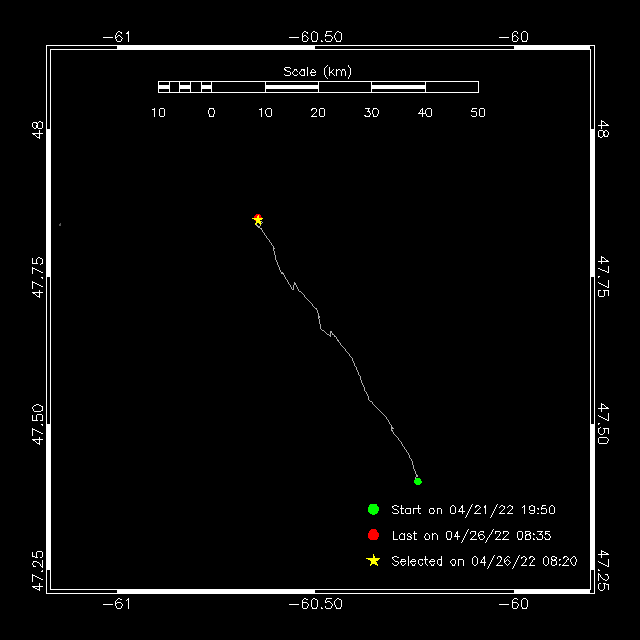
Task: Click 'Selected on 04/26/22 08:20' legend text
Action: 484,561
